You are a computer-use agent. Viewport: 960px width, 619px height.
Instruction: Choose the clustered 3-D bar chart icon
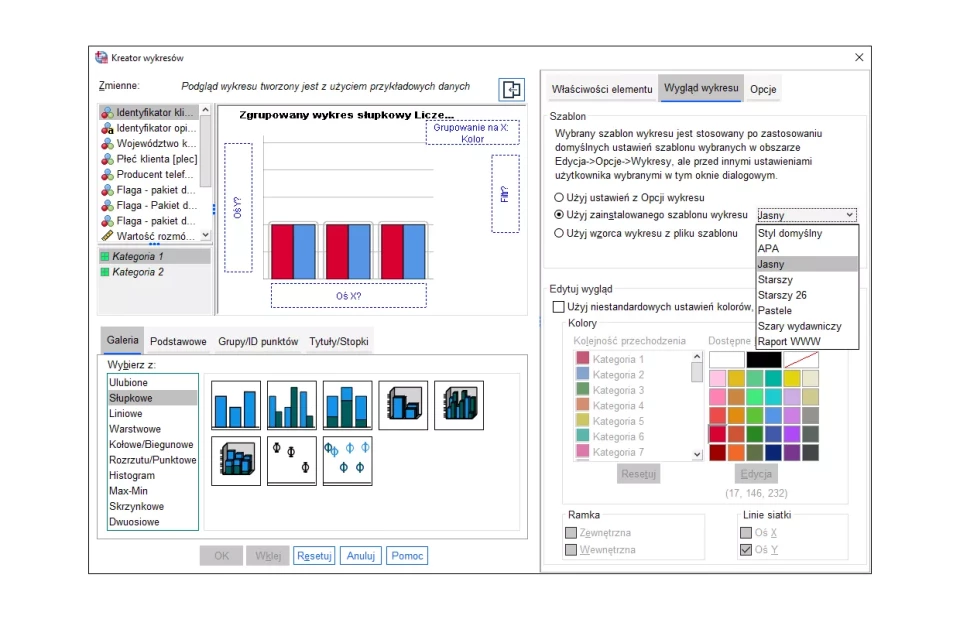coord(459,405)
